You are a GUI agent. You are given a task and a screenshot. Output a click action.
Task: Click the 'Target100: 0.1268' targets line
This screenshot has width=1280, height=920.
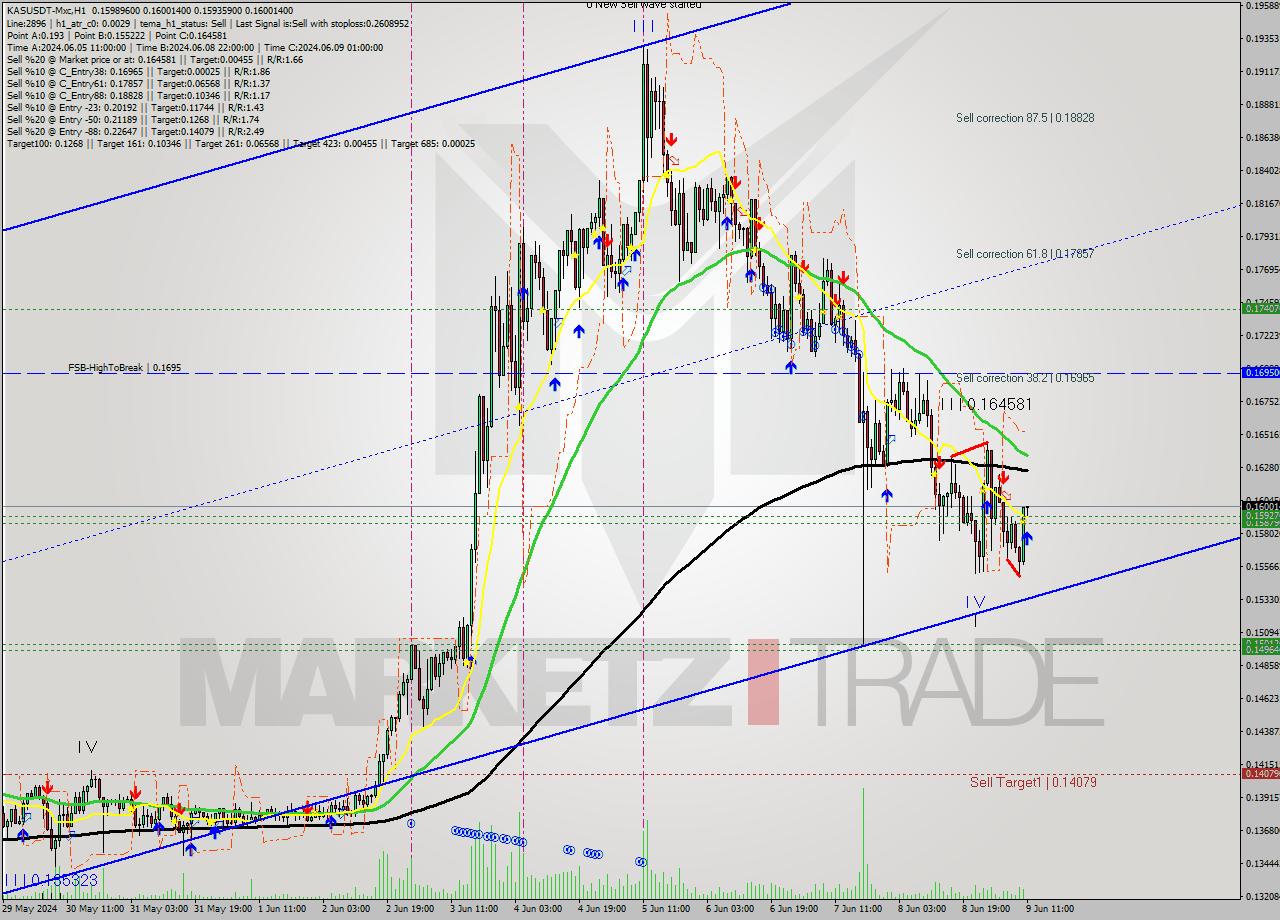point(240,144)
